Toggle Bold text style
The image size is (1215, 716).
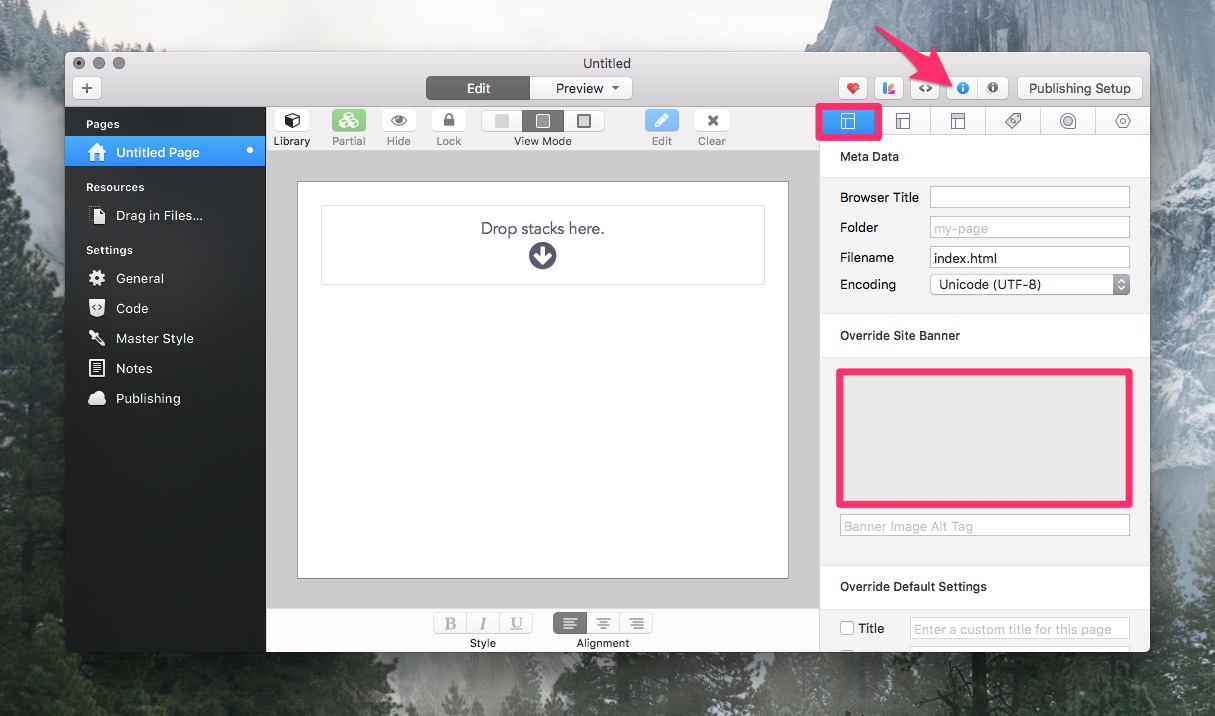(450, 623)
